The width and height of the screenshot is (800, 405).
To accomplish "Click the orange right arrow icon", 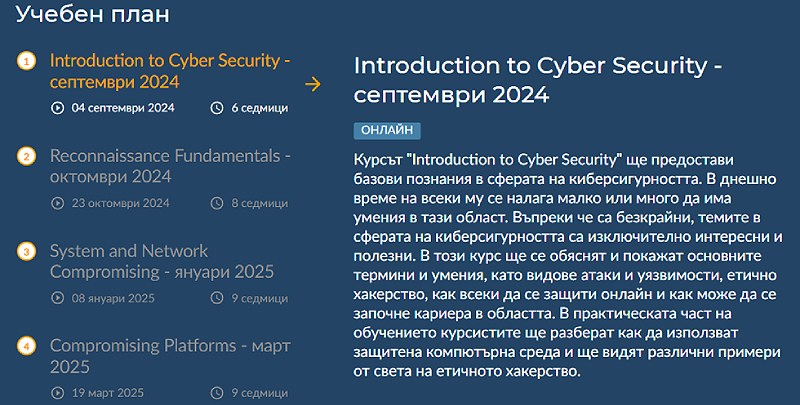I will click(x=313, y=84).
